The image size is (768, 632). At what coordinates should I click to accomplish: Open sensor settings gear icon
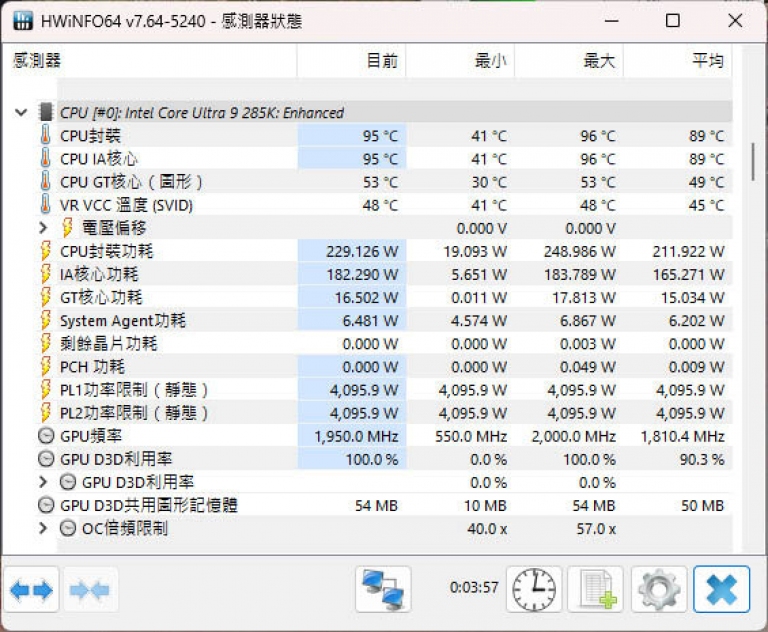click(x=658, y=590)
